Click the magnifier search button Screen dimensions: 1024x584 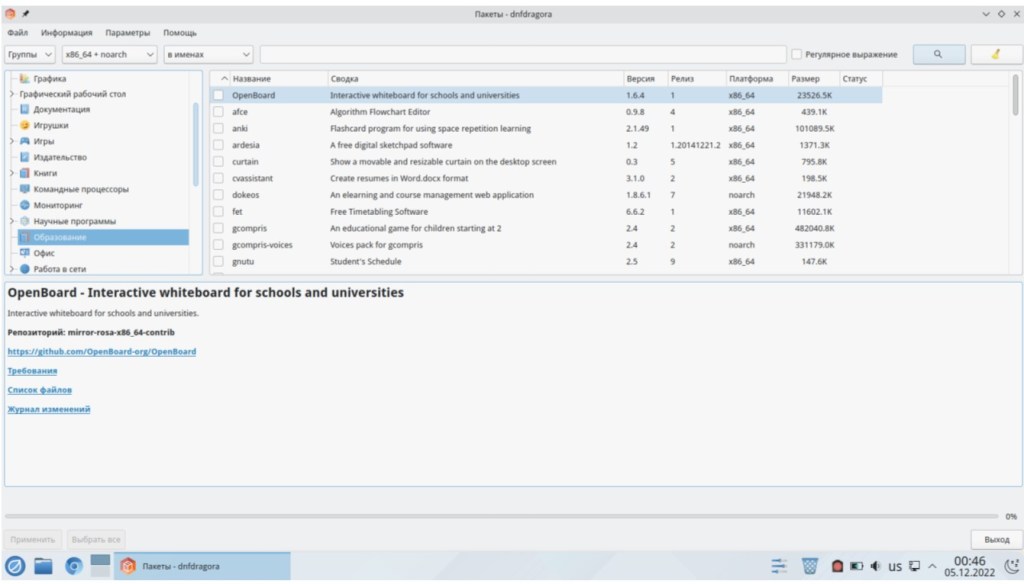937,54
